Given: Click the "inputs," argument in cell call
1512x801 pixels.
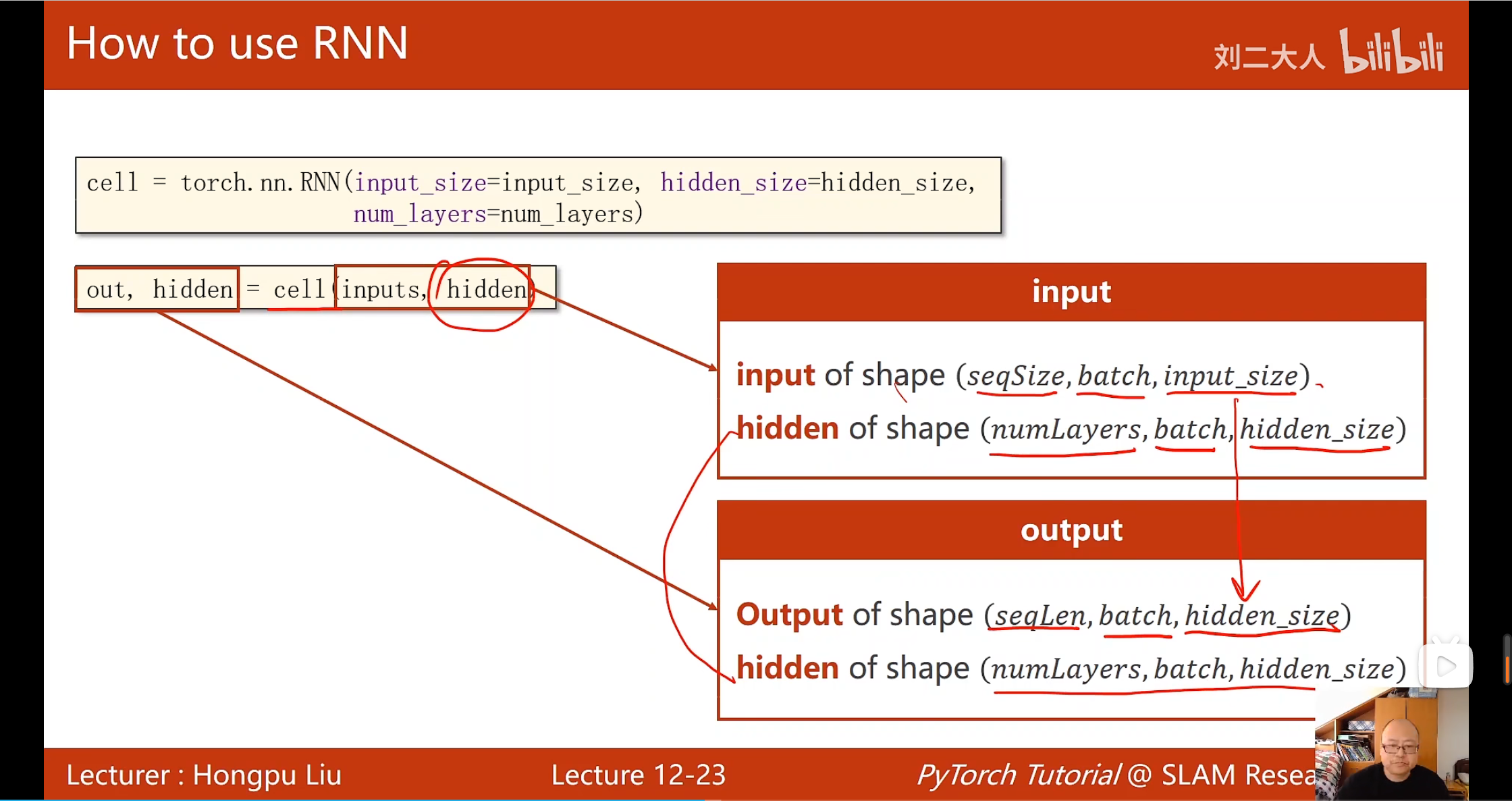Looking at the screenshot, I should point(383,290).
